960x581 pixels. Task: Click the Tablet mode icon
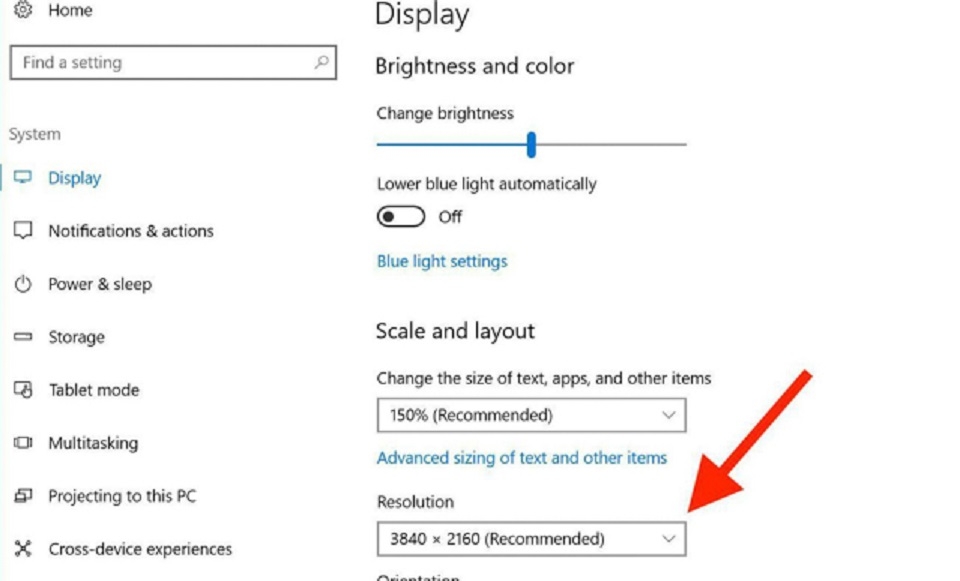[x=23, y=390]
